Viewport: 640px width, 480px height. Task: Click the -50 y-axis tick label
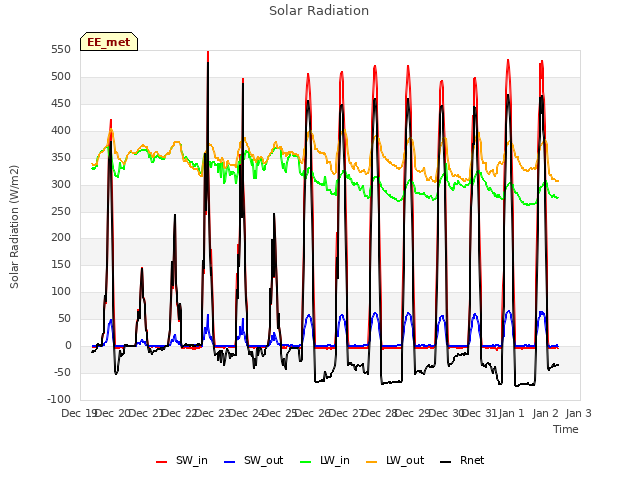[61, 373]
